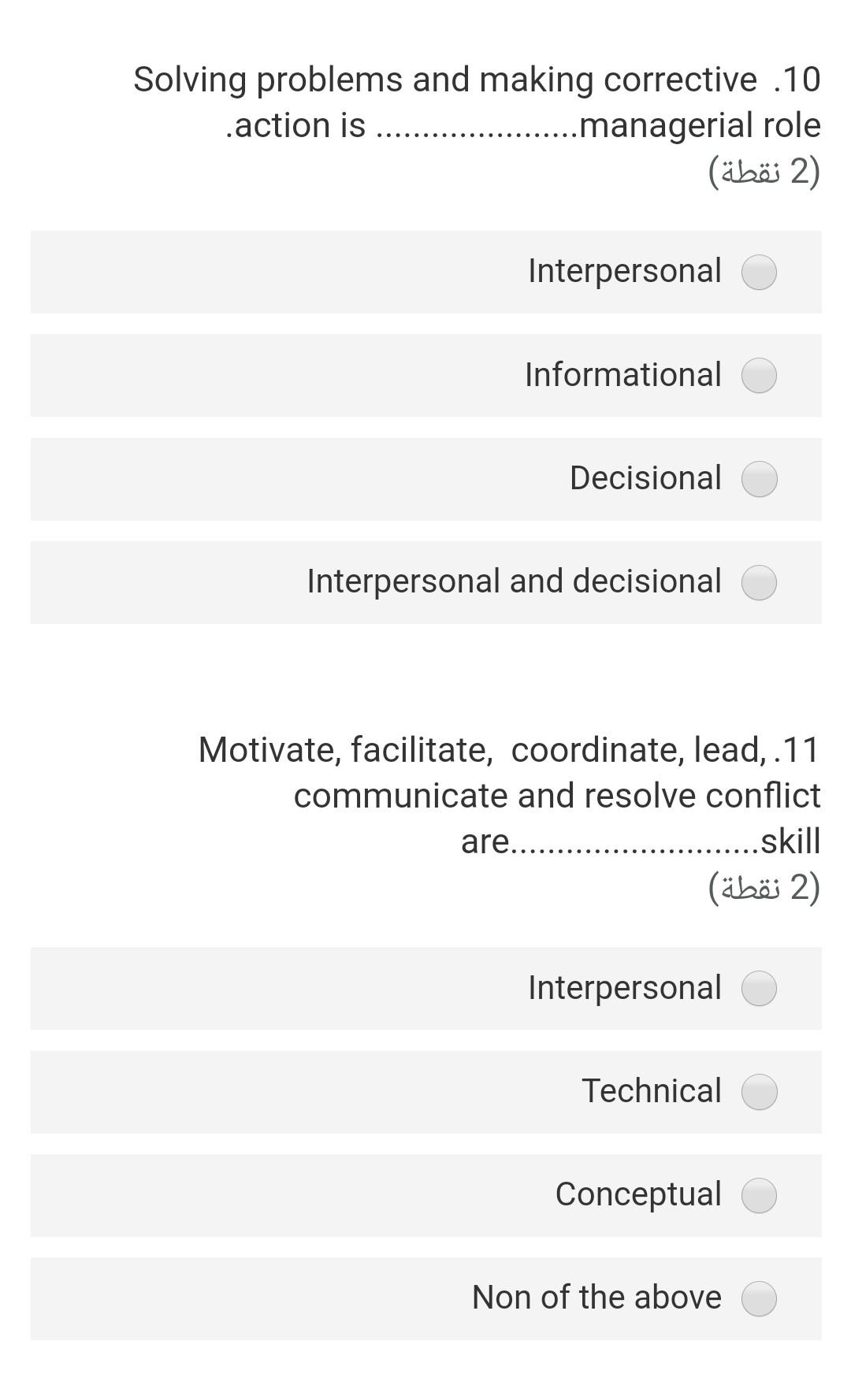
Task: Click the Non of the above answer row
Action: click(425, 1298)
